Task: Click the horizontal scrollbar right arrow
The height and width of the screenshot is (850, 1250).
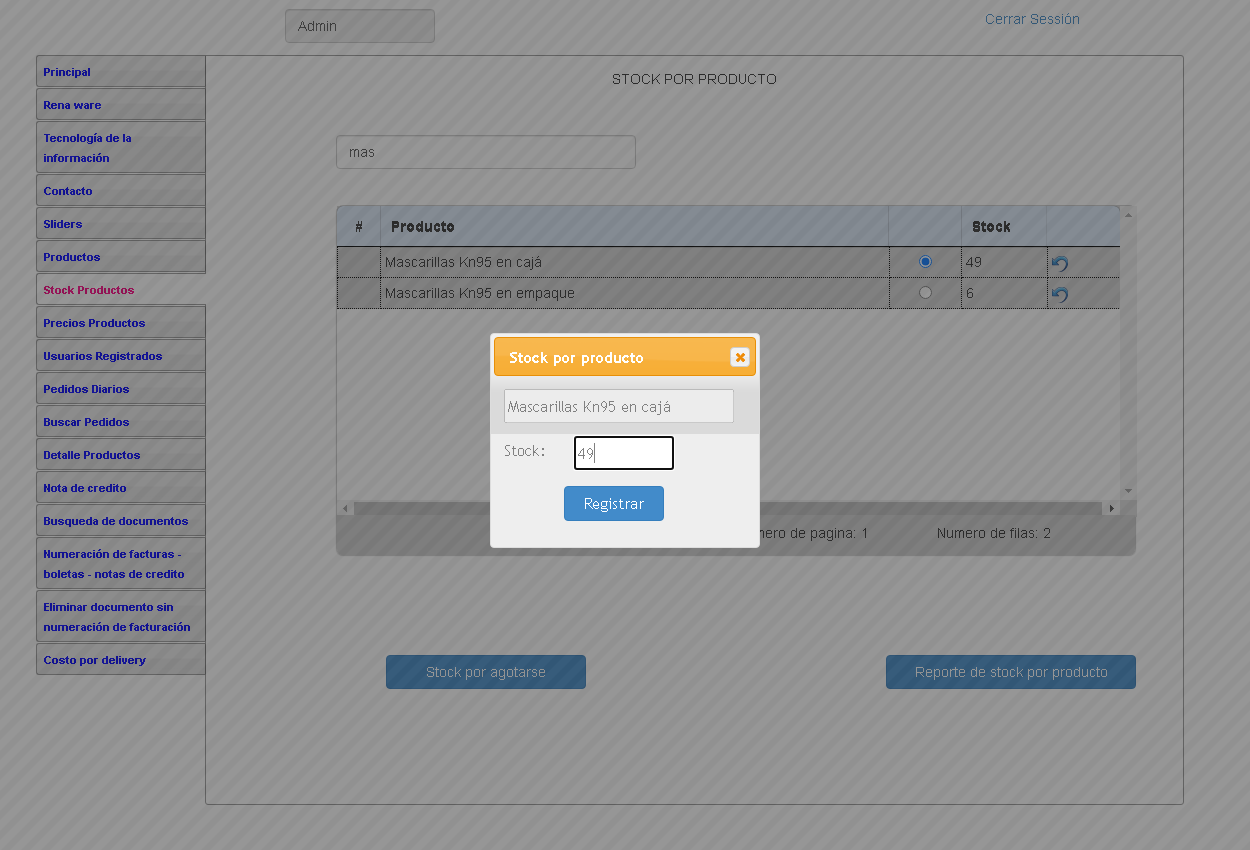Action: pos(1110,509)
